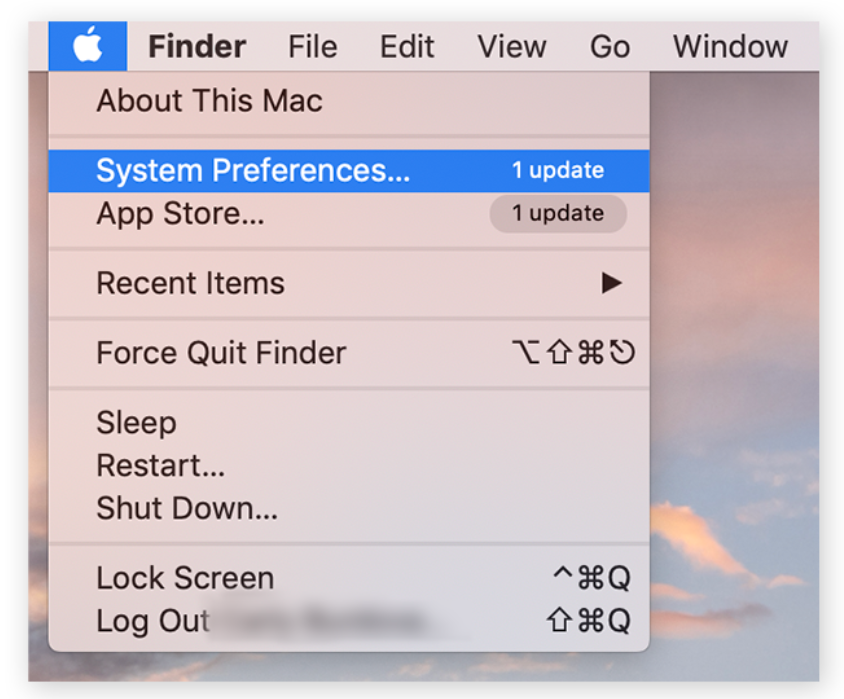
Task: Open the File menu
Action: coord(312,46)
